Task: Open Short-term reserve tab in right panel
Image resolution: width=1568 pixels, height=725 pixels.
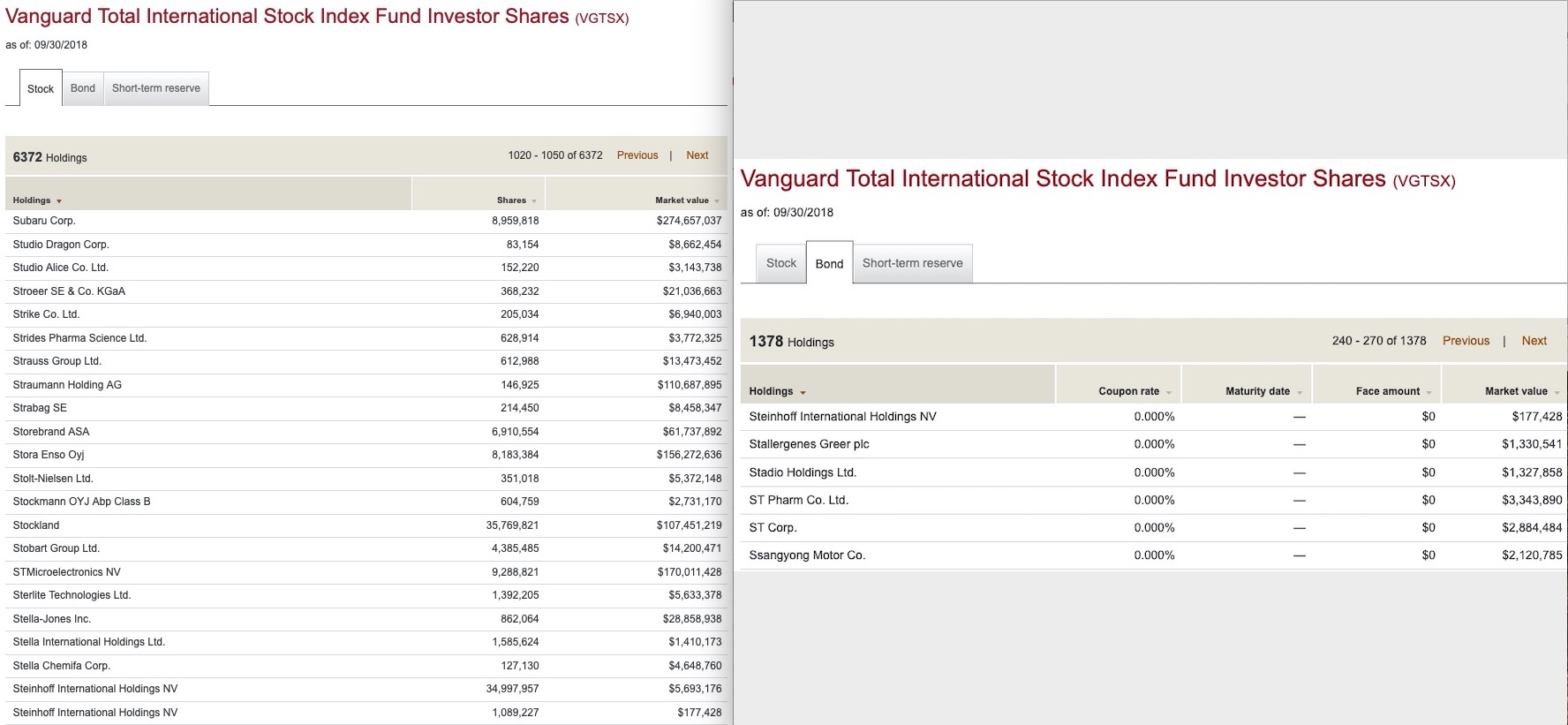Action: point(912,263)
